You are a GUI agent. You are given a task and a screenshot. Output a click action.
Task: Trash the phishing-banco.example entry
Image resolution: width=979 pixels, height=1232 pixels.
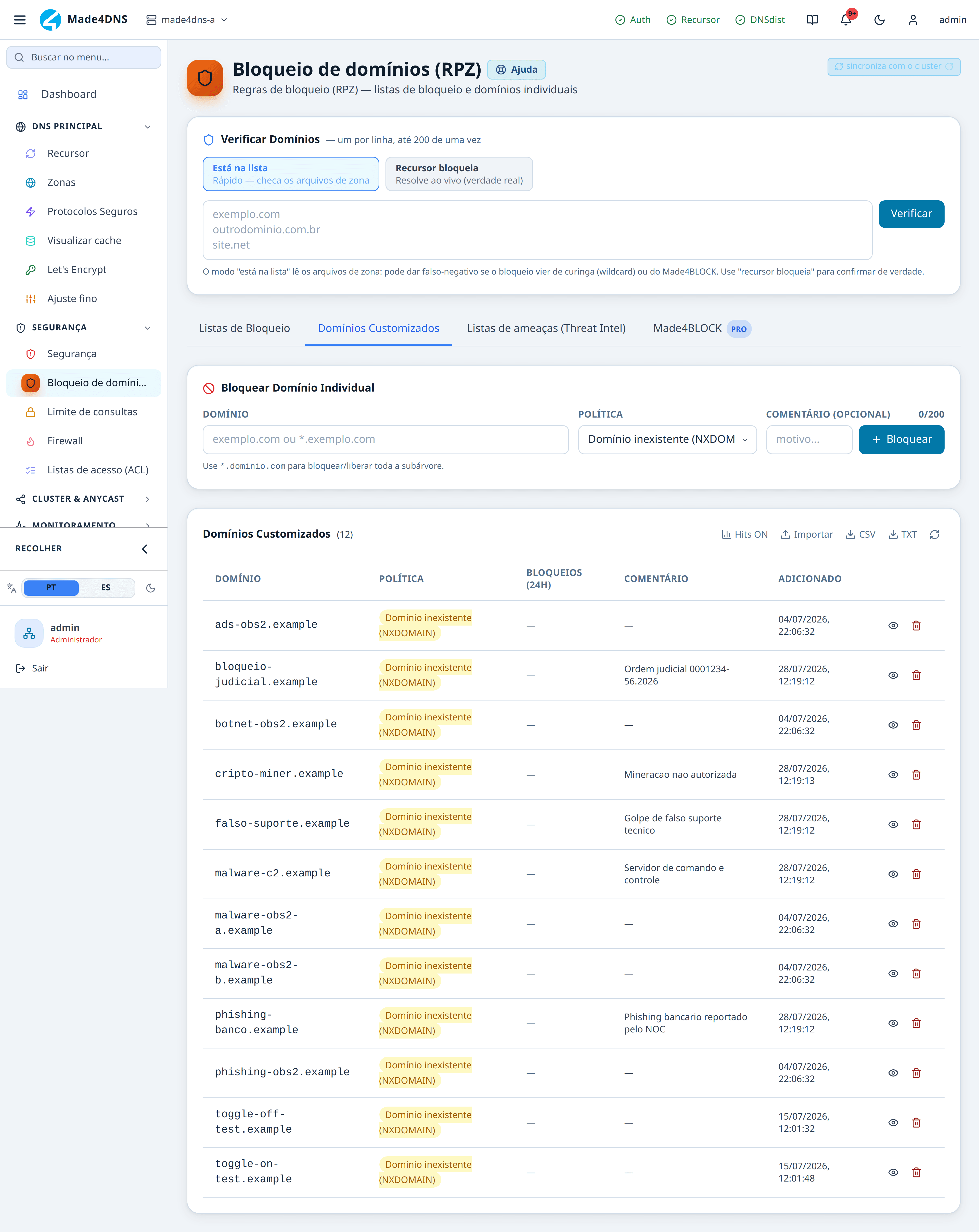[x=916, y=1023]
